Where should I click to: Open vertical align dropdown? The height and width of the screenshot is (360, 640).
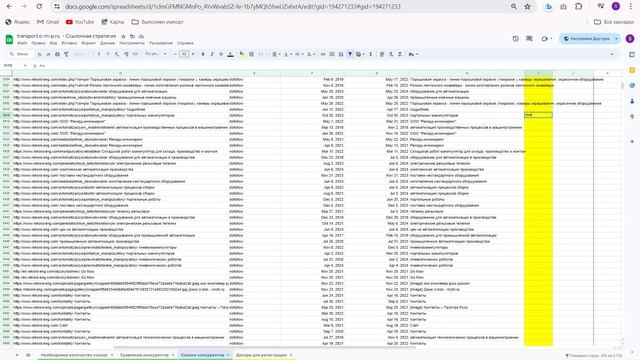287,54
